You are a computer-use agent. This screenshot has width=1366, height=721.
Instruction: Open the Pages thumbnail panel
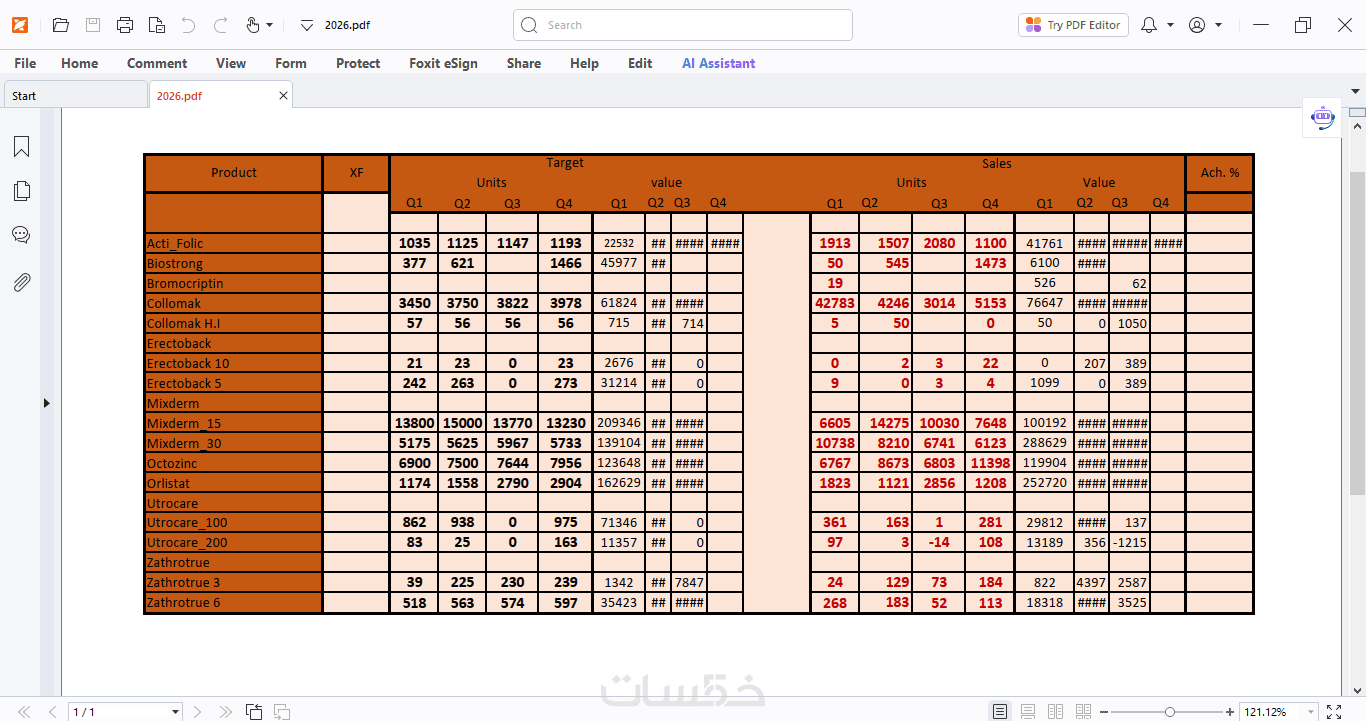(x=21, y=191)
